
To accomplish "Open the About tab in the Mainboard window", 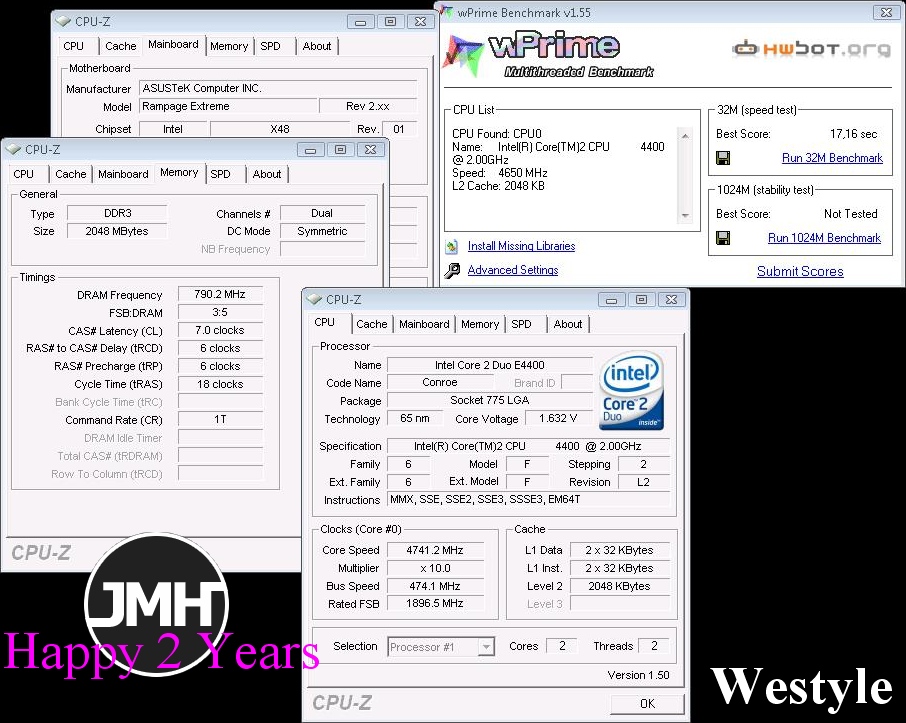I will click(x=317, y=46).
